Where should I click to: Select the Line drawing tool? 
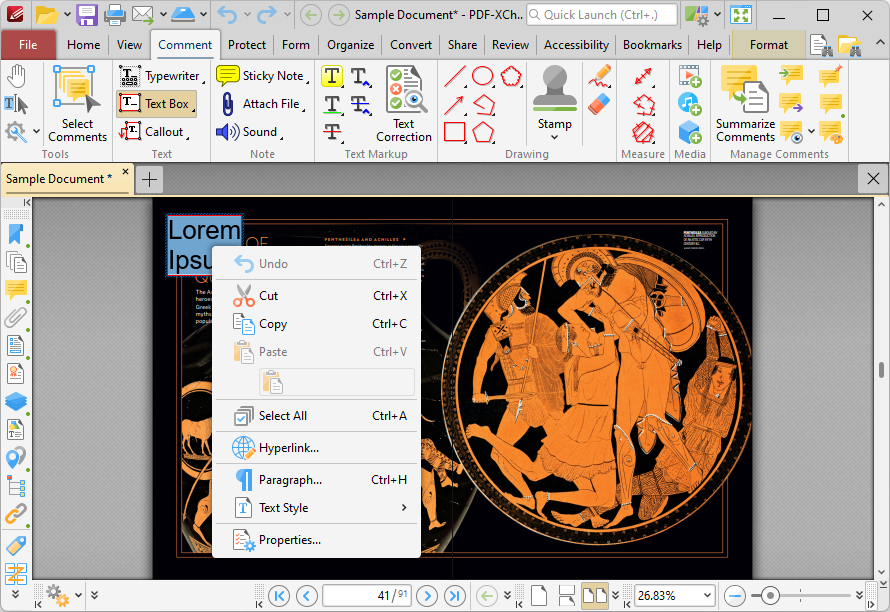point(455,76)
